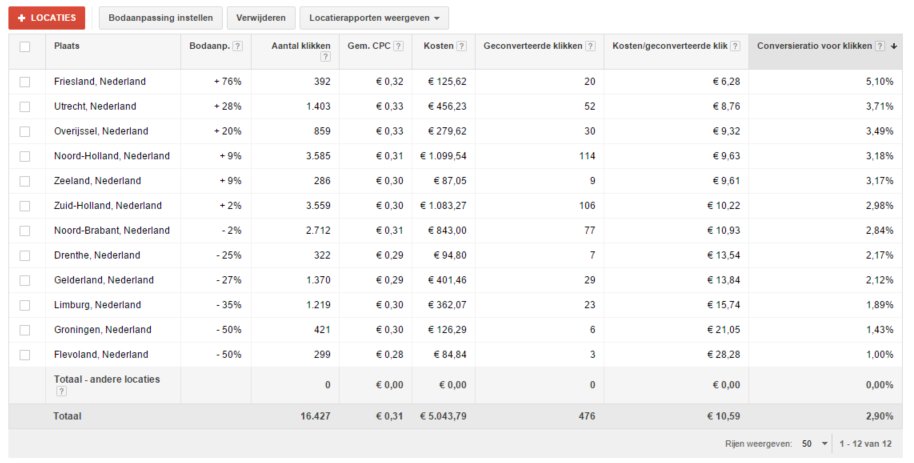Click the sort arrow in Conversieratio header
Image resolution: width=914 pixels, height=463 pixels.
click(x=894, y=46)
